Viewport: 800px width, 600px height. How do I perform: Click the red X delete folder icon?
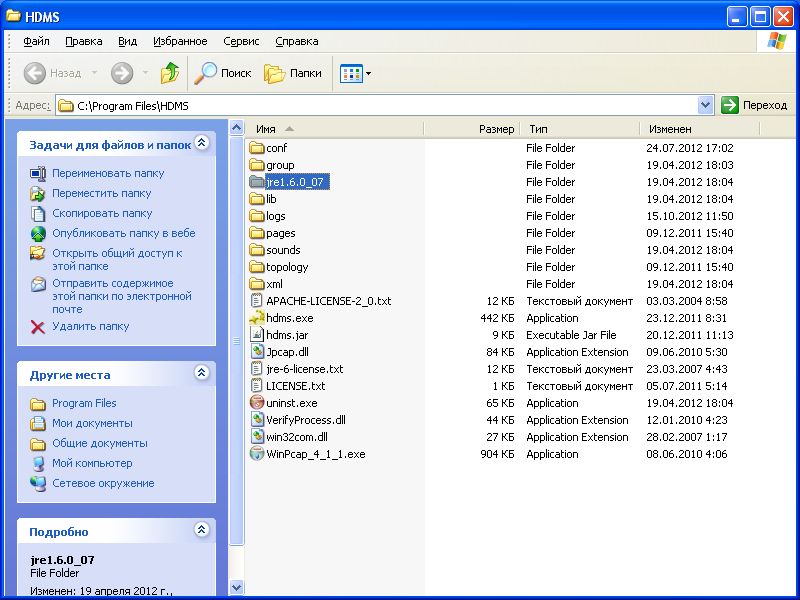tap(38, 327)
